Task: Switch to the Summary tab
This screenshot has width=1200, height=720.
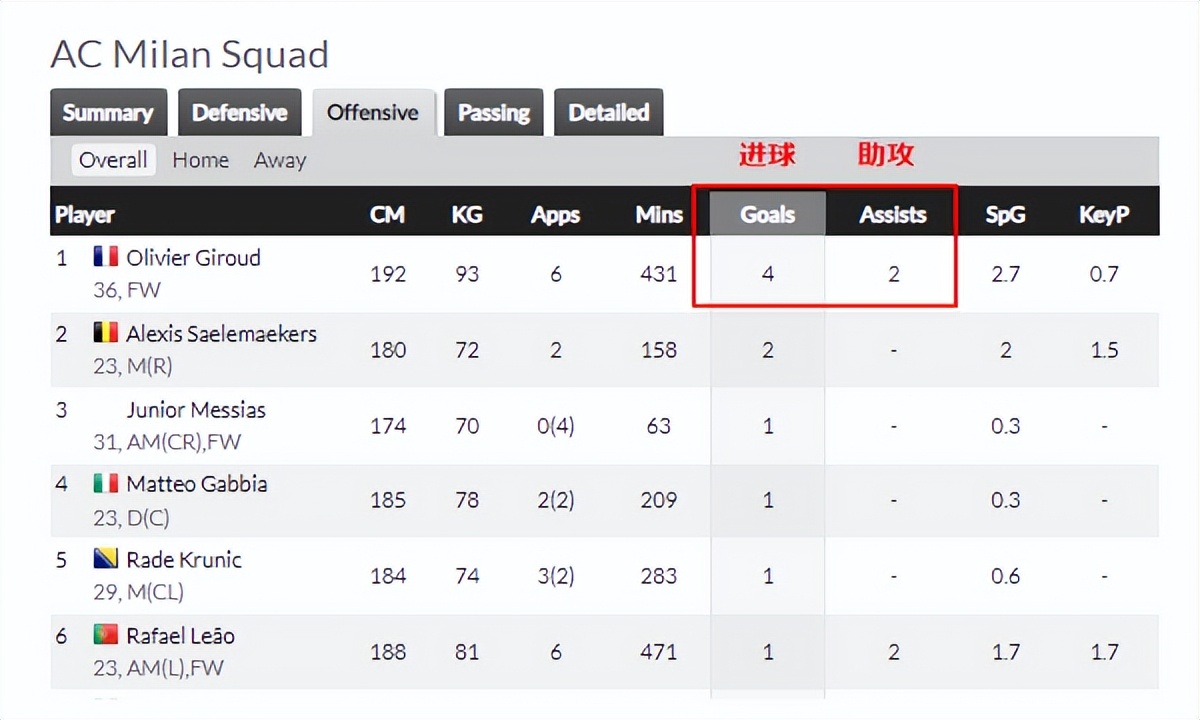Action: tap(108, 113)
